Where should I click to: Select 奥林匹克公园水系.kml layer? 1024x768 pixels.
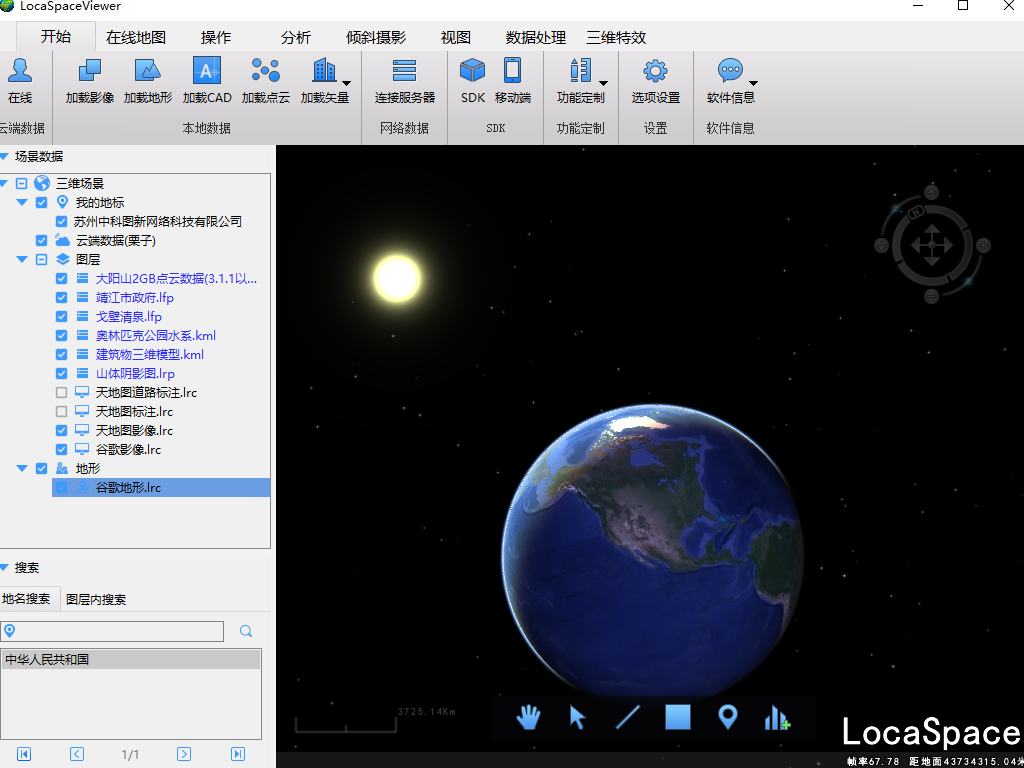tap(155, 336)
